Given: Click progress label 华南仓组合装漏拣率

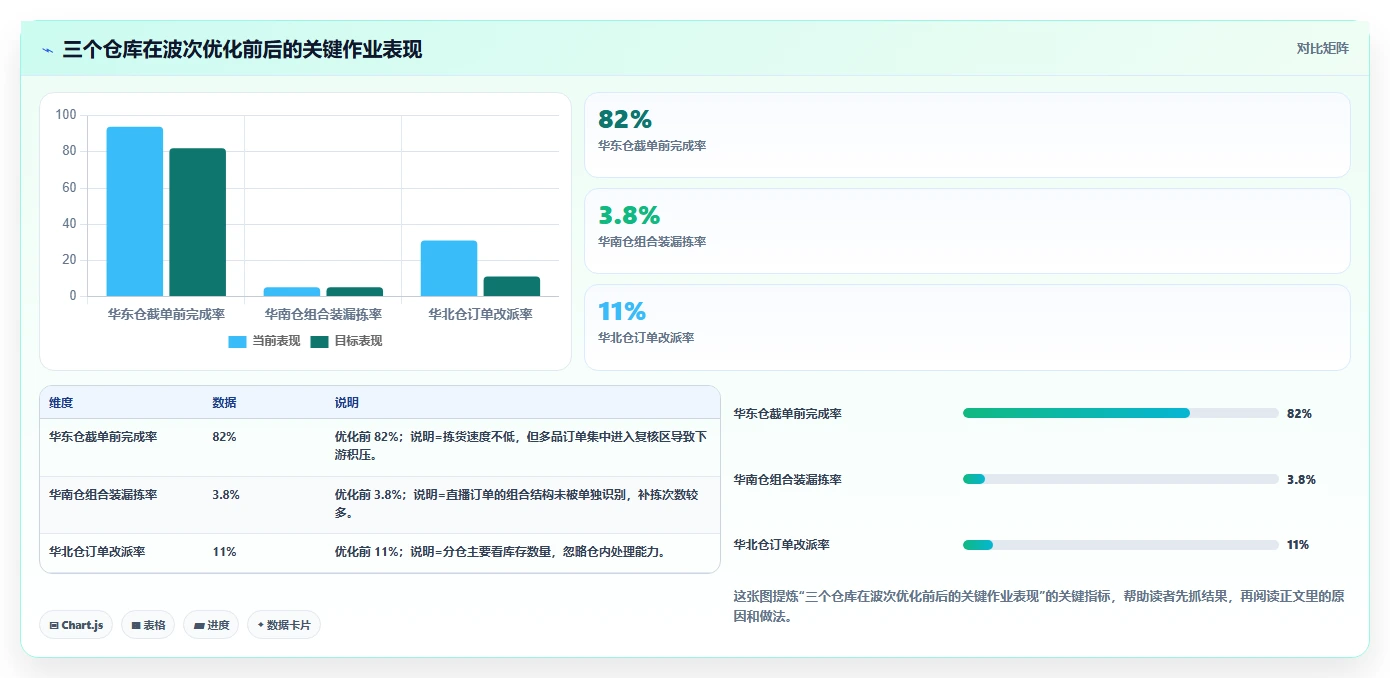Looking at the screenshot, I should tap(787, 479).
